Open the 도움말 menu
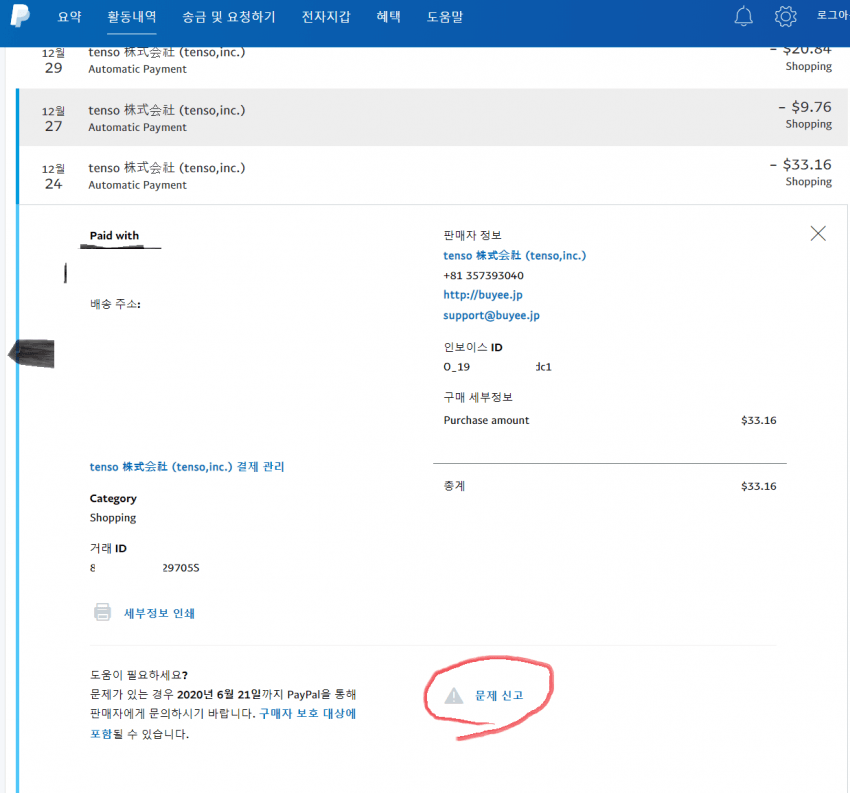Image resolution: width=850 pixels, height=793 pixels. 445,17
